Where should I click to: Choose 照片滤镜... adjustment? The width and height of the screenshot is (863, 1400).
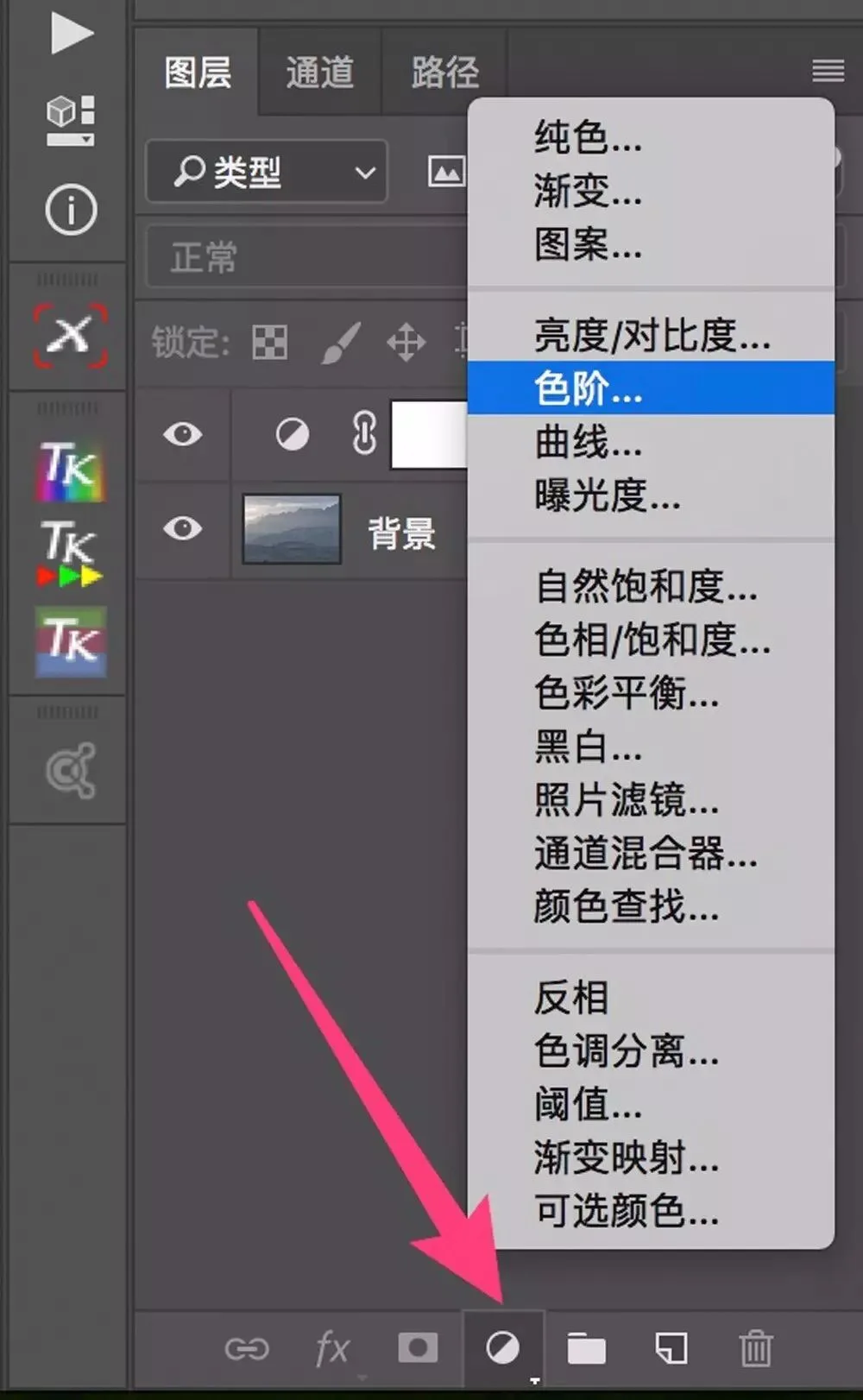point(651,800)
